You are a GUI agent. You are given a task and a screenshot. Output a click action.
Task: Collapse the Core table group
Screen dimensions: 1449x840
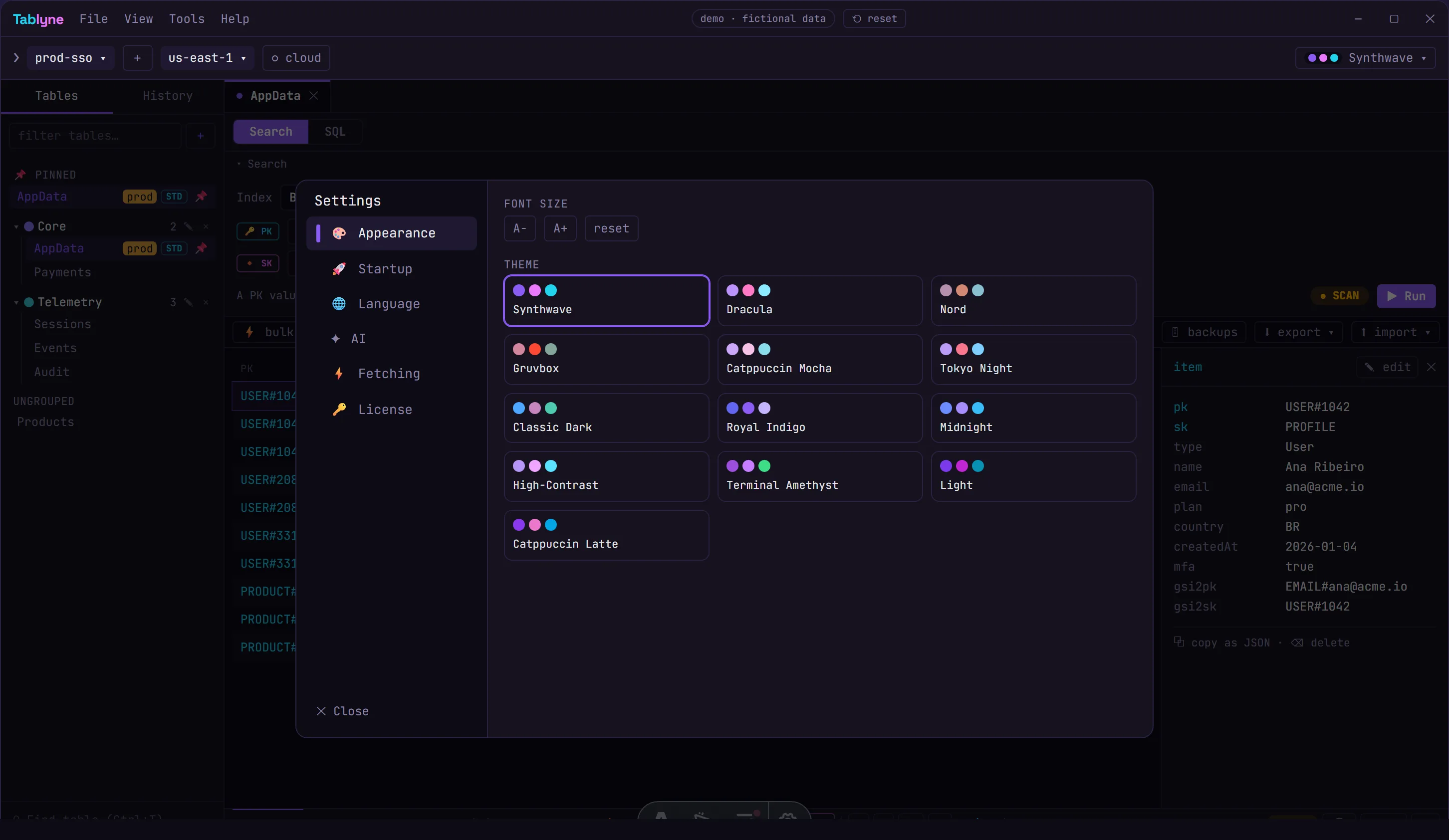(16, 227)
